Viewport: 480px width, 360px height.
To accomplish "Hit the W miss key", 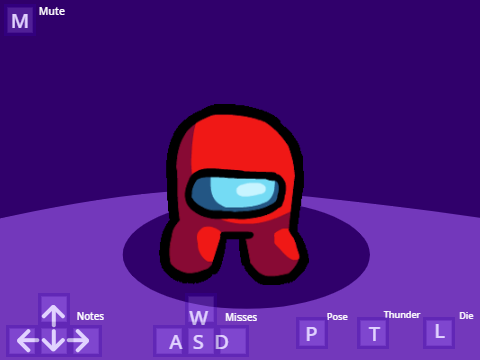I will pos(201,310).
